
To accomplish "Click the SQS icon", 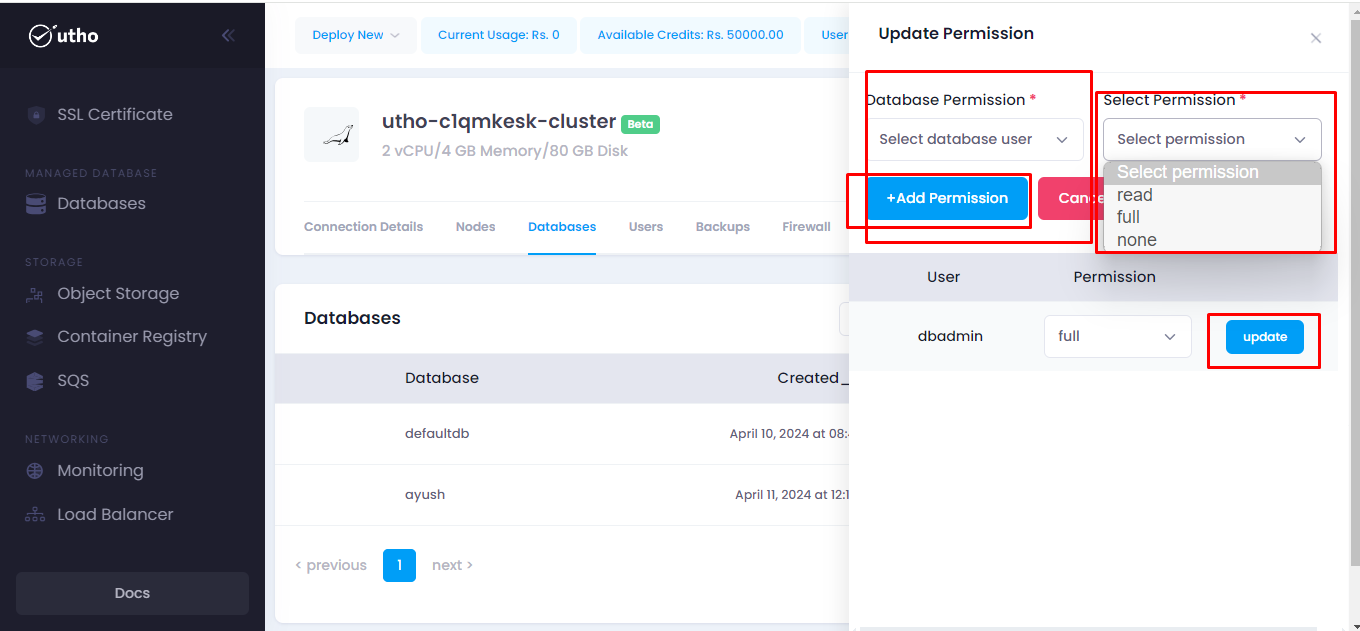I will click(x=36, y=381).
